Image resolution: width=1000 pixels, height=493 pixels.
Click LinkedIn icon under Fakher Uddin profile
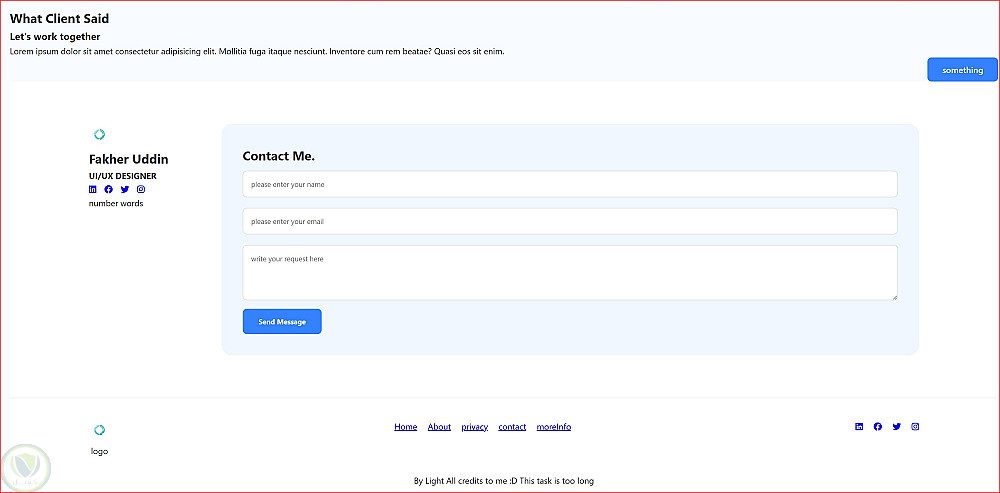(x=93, y=189)
